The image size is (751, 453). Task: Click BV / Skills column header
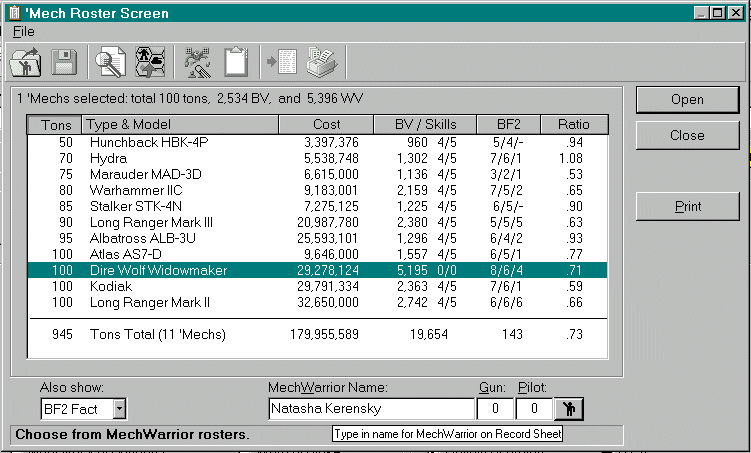pos(425,125)
